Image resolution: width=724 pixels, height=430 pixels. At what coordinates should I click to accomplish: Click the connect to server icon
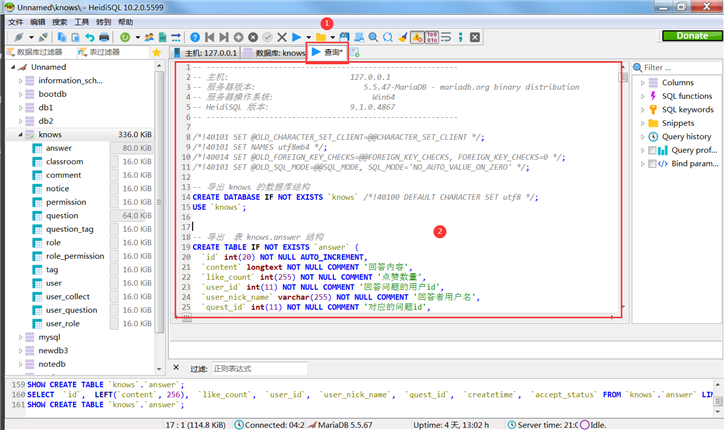[18, 37]
